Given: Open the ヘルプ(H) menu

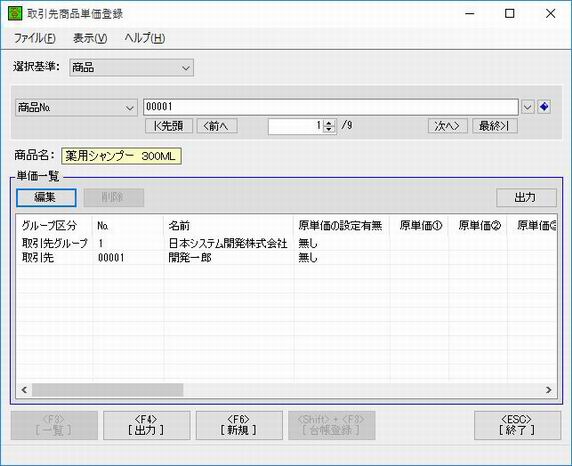Looking at the screenshot, I should tap(144, 38).
